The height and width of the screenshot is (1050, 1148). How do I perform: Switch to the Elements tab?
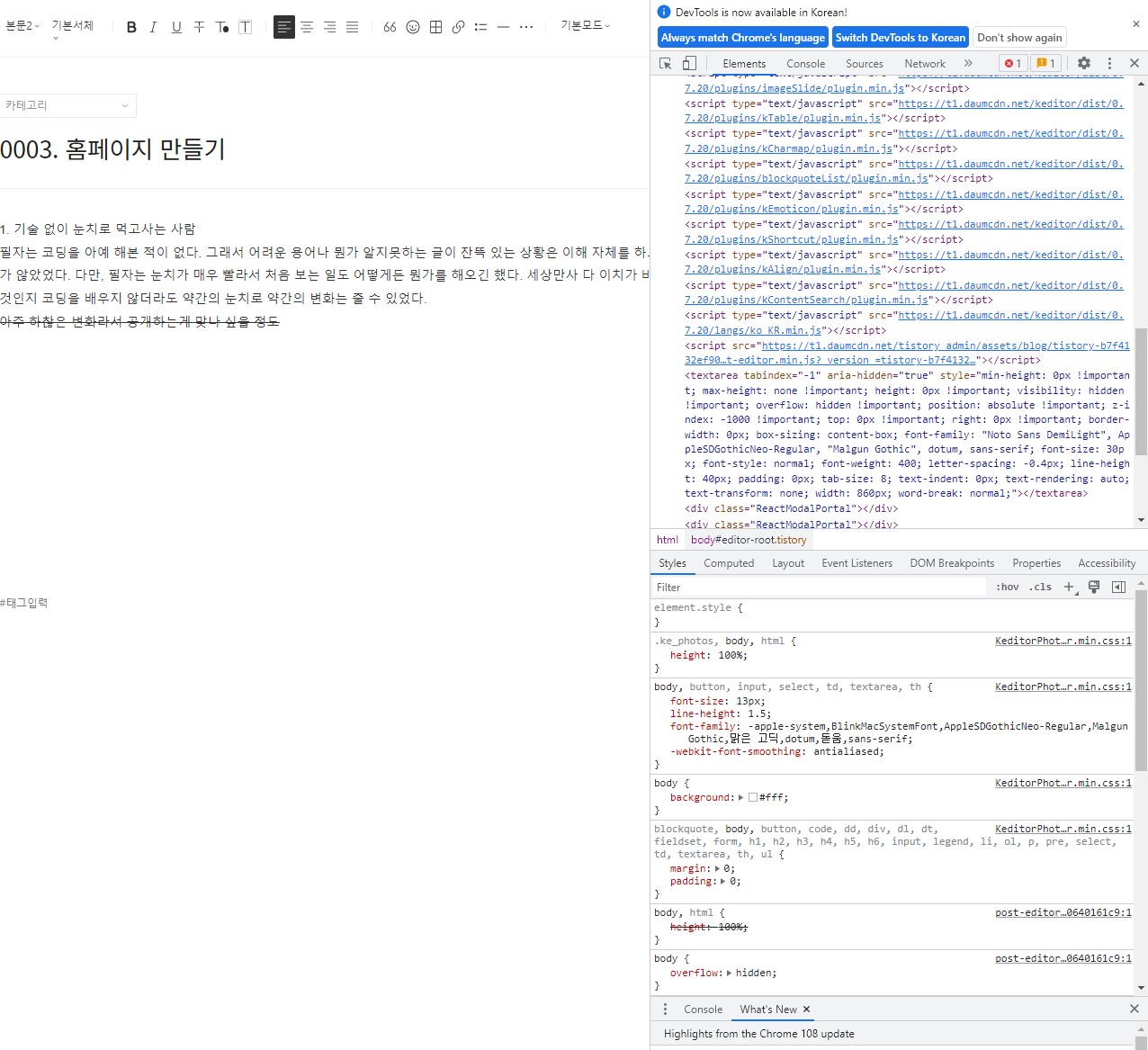(744, 63)
